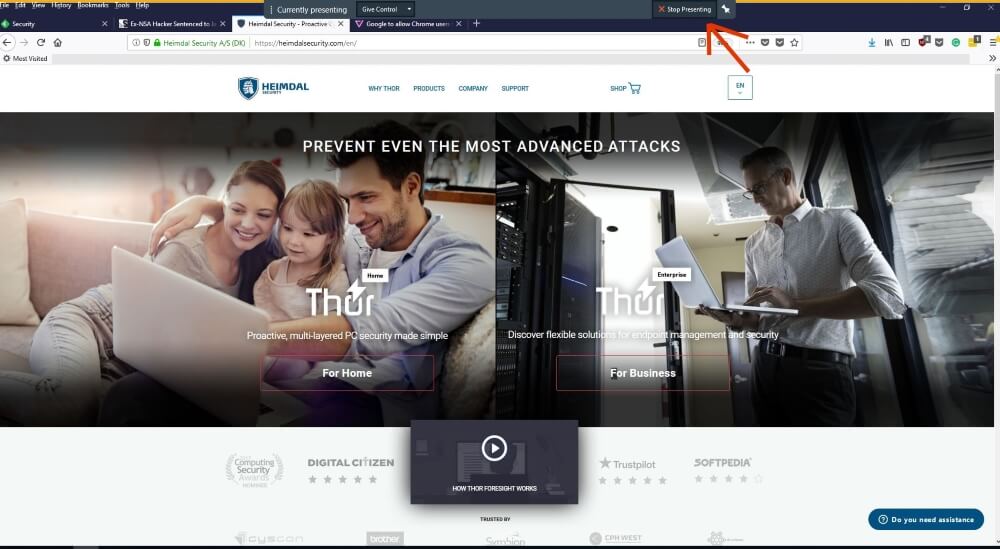Open the Downloads arrow icon

[872, 43]
